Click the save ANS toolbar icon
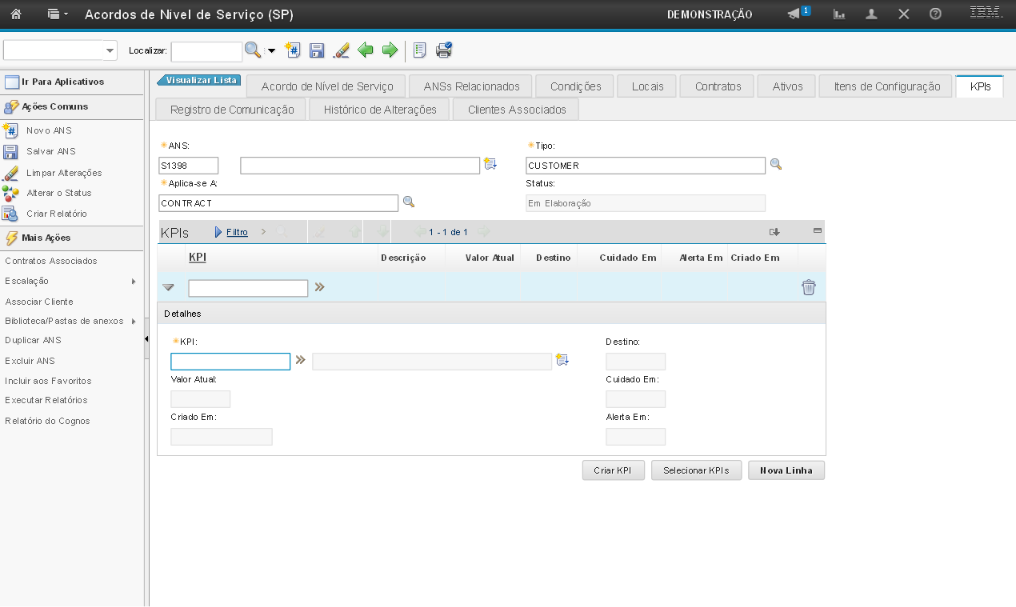The height and width of the screenshot is (607, 1016). click(317, 50)
